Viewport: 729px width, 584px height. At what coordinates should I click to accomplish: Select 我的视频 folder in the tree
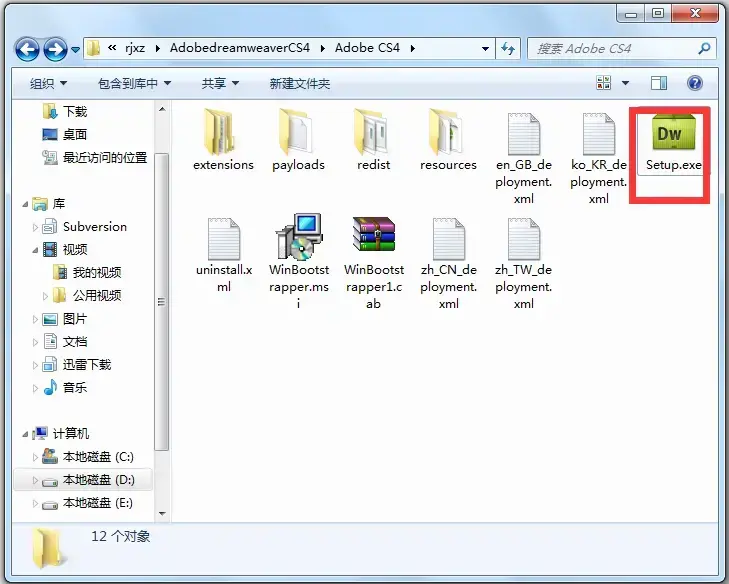pos(97,272)
